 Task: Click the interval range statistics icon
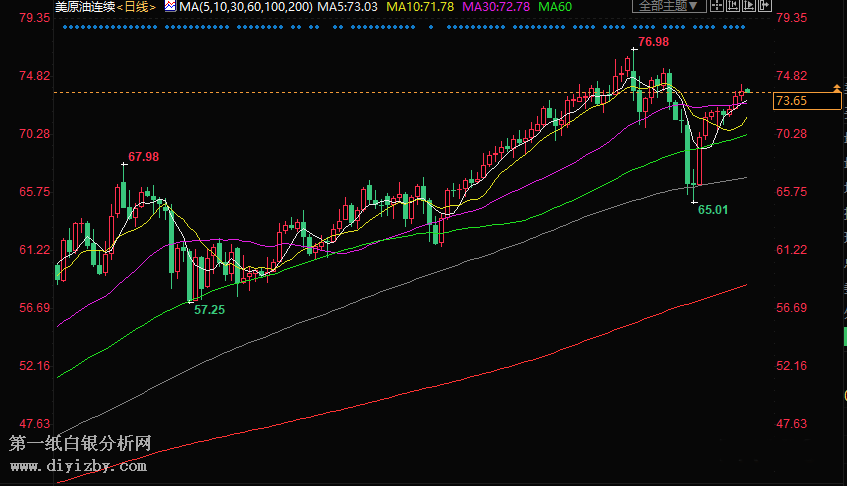[x=733, y=5]
